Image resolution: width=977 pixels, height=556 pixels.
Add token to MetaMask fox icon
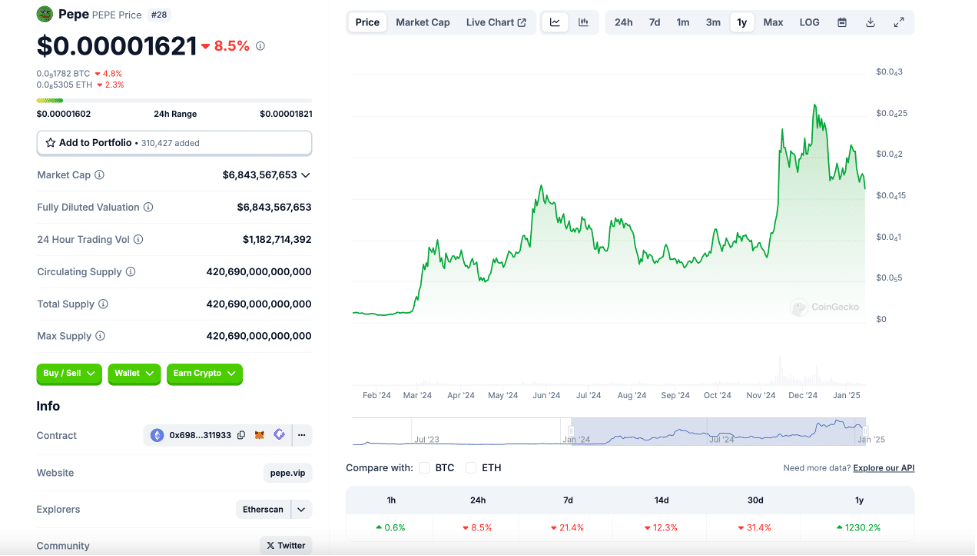(260, 435)
